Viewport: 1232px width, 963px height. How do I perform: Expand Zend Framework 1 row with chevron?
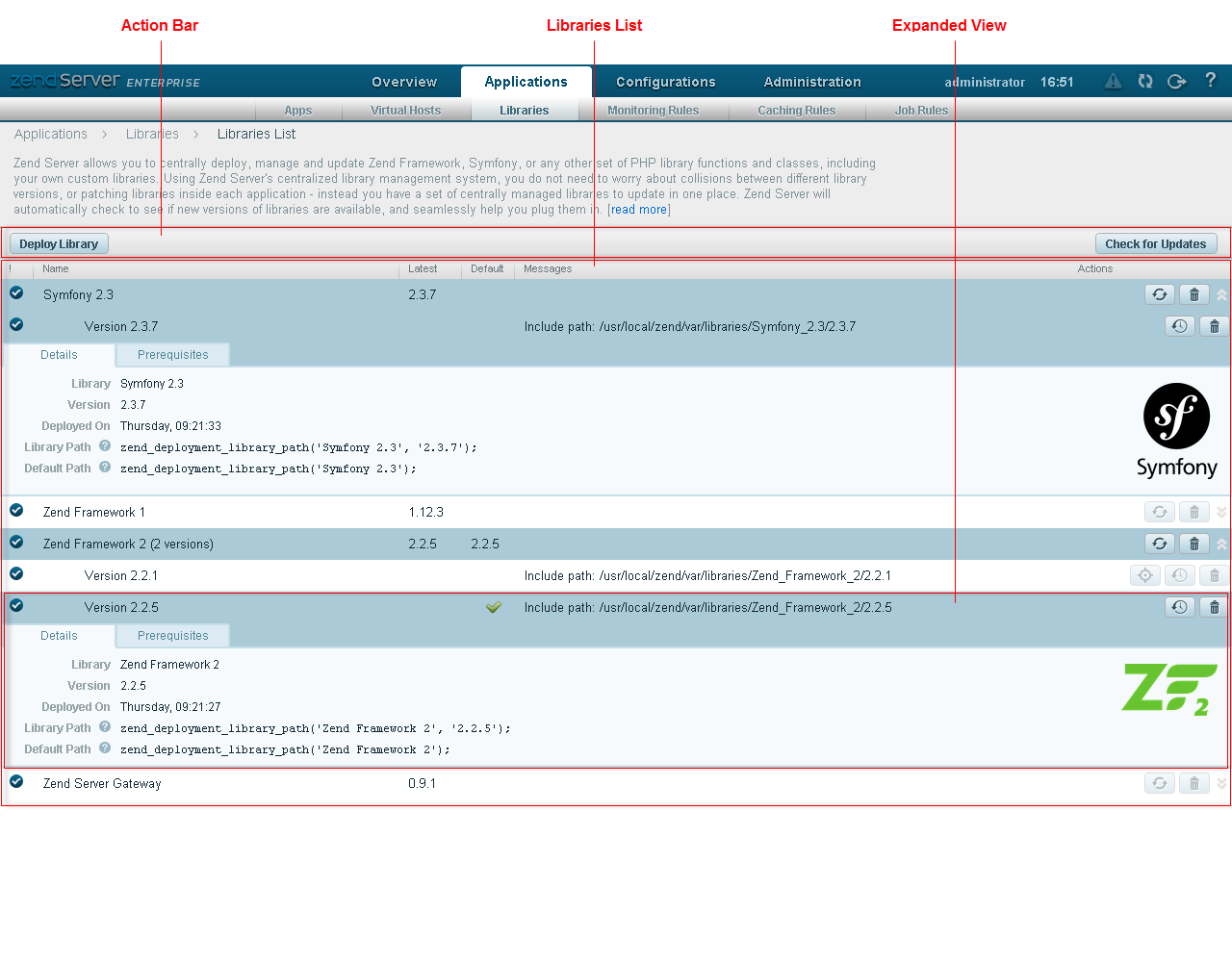point(1222,513)
